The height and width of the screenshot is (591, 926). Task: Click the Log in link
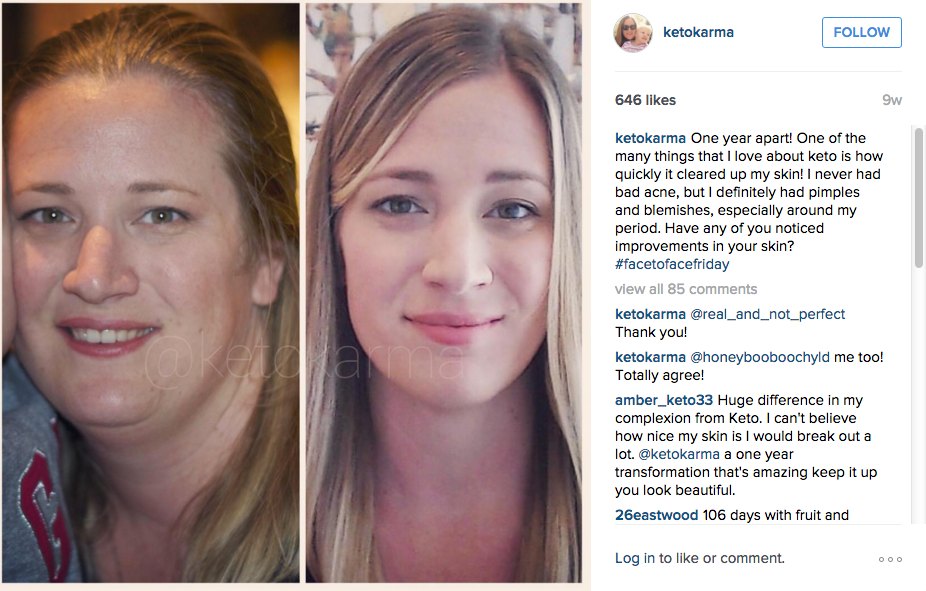[635, 559]
